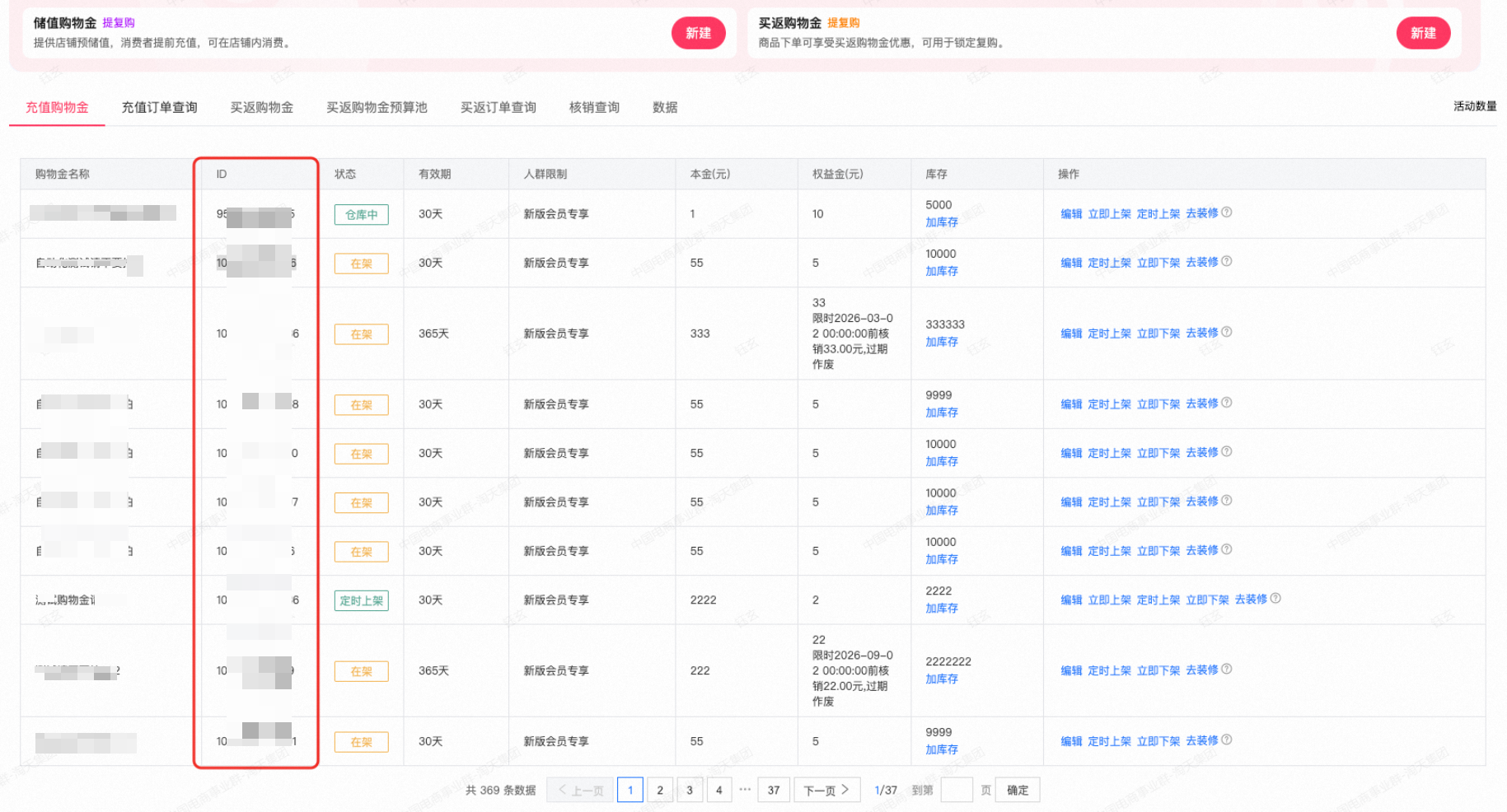Click 去装修 in the 333333 stock row
Screen dimensions: 1507x812
(x=1202, y=333)
